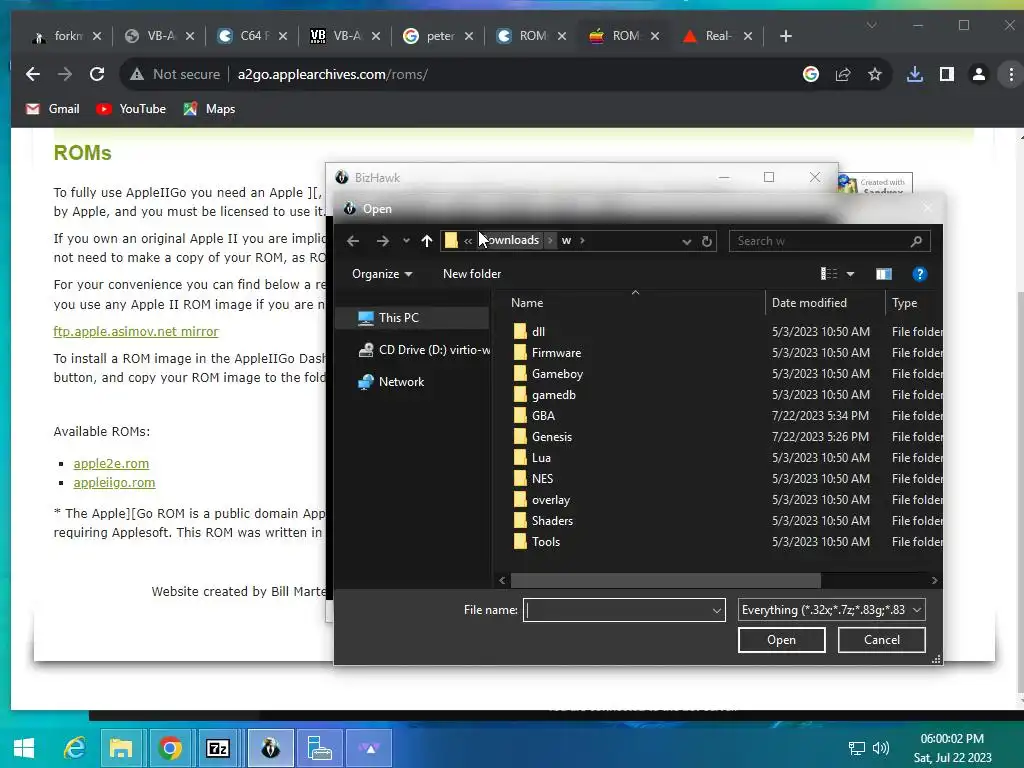1024x768 pixels.
Task: Change the view layout icon
Action: (828, 274)
